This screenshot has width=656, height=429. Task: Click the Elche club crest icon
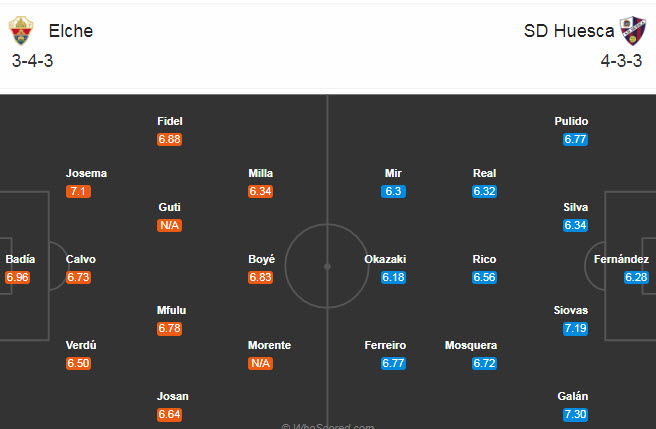[21, 31]
